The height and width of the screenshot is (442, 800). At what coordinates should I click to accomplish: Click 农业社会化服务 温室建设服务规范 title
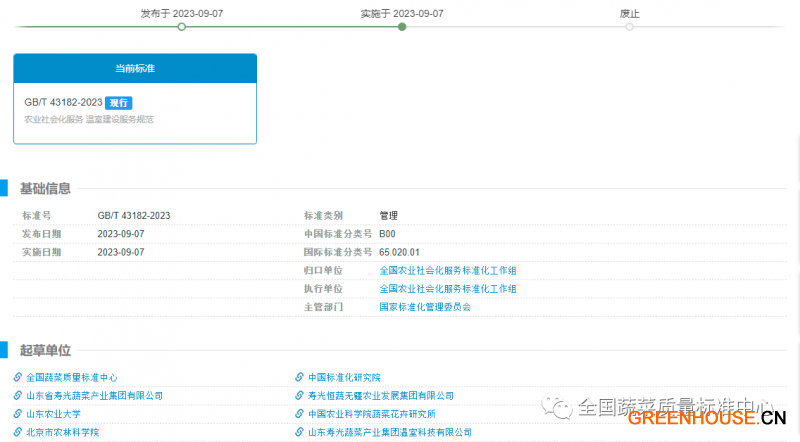click(89, 119)
